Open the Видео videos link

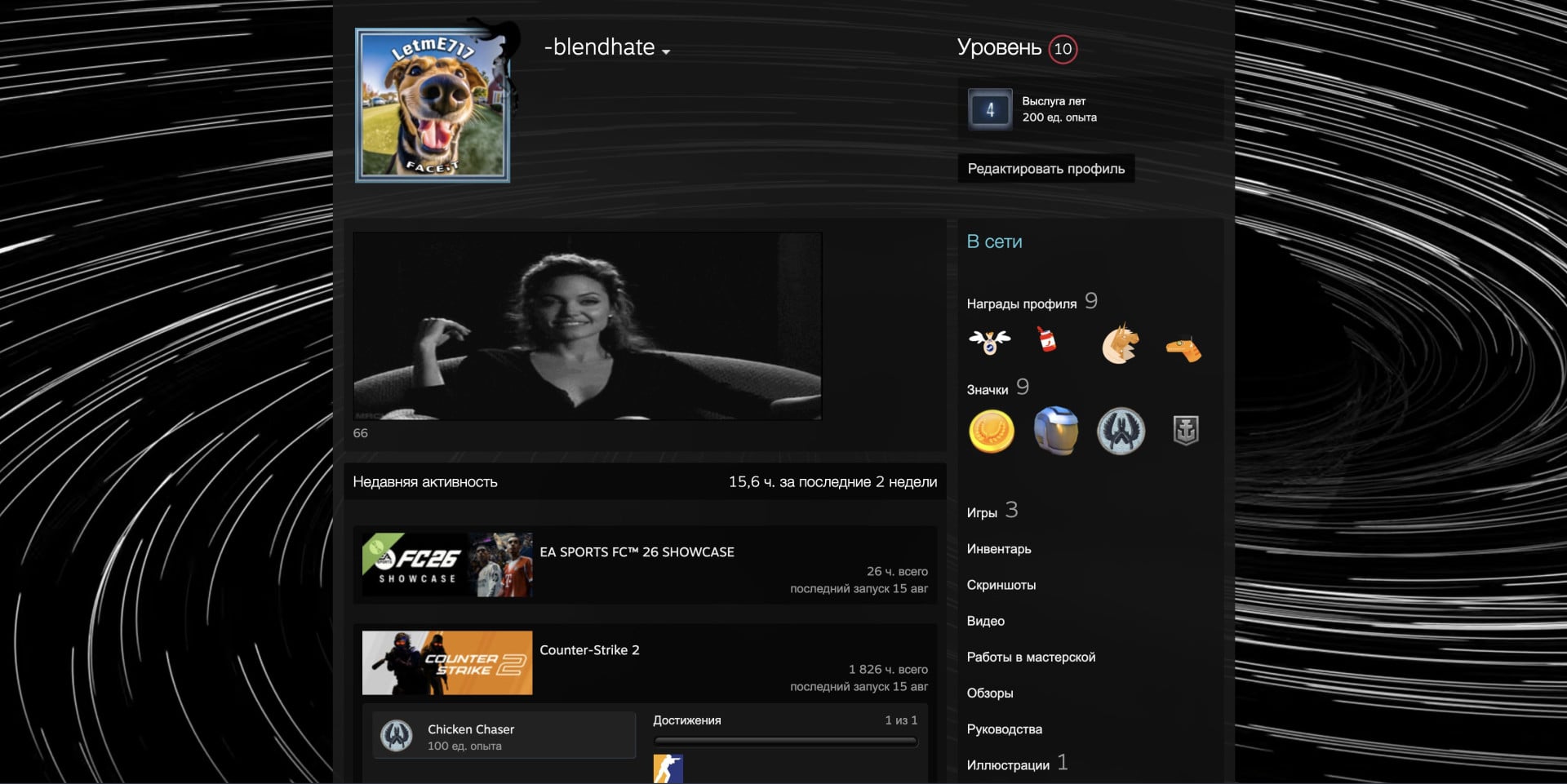tap(986, 621)
